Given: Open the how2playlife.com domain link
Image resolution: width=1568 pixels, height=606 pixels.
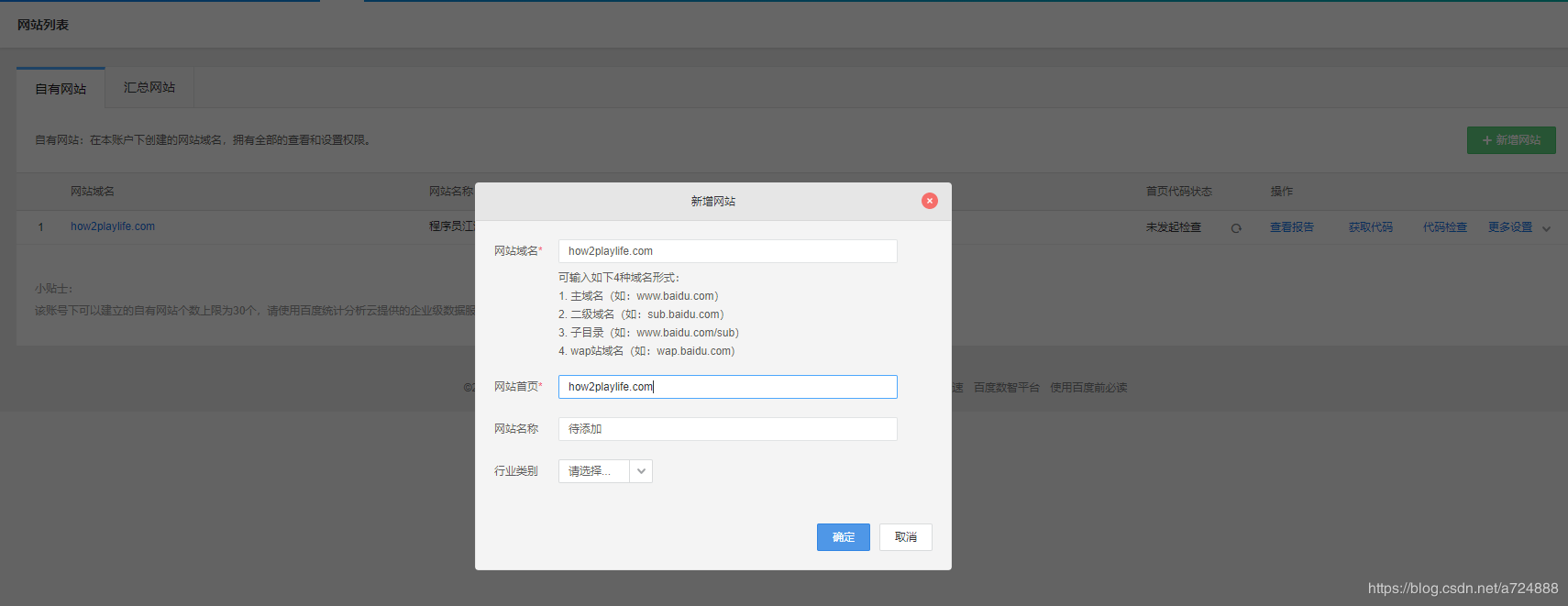Looking at the screenshot, I should (113, 226).
